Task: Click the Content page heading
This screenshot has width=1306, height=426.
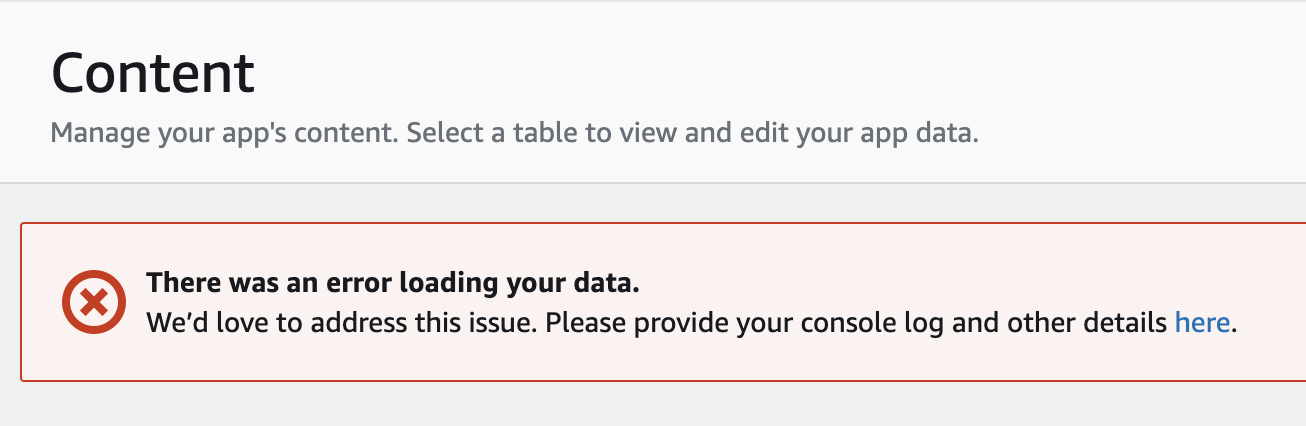Action: coord(153,73)
